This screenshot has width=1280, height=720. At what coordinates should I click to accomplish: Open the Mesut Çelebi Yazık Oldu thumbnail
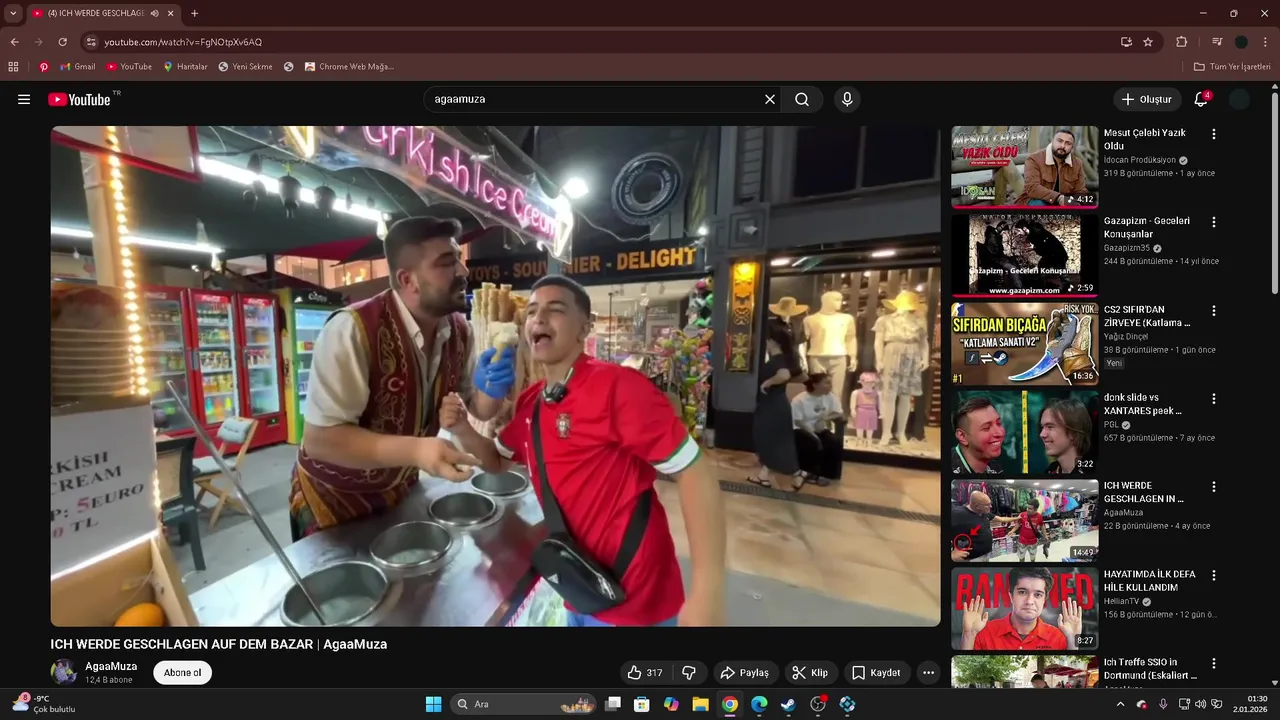pos(1024,167)
